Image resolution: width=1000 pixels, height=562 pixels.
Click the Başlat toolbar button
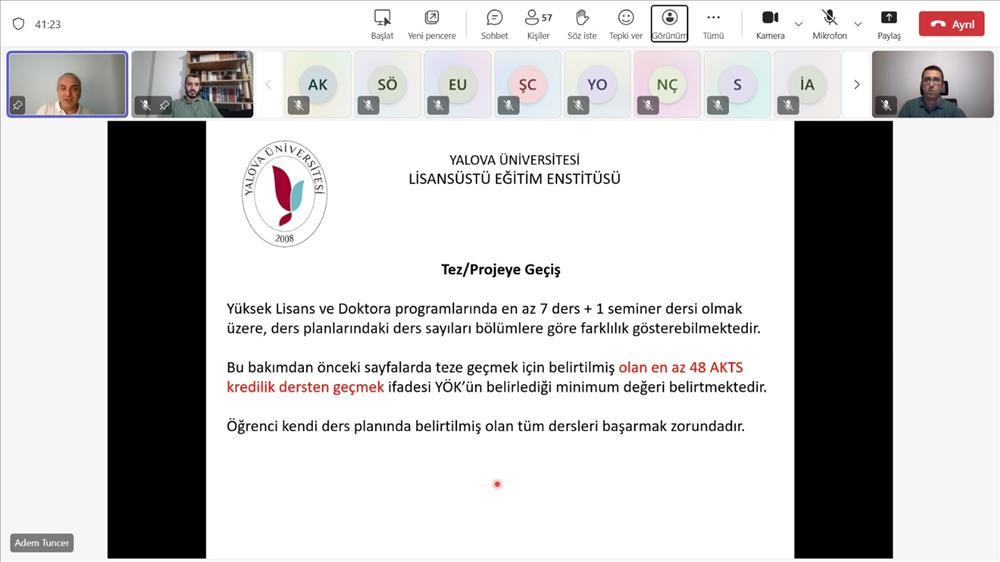point(382,24)
